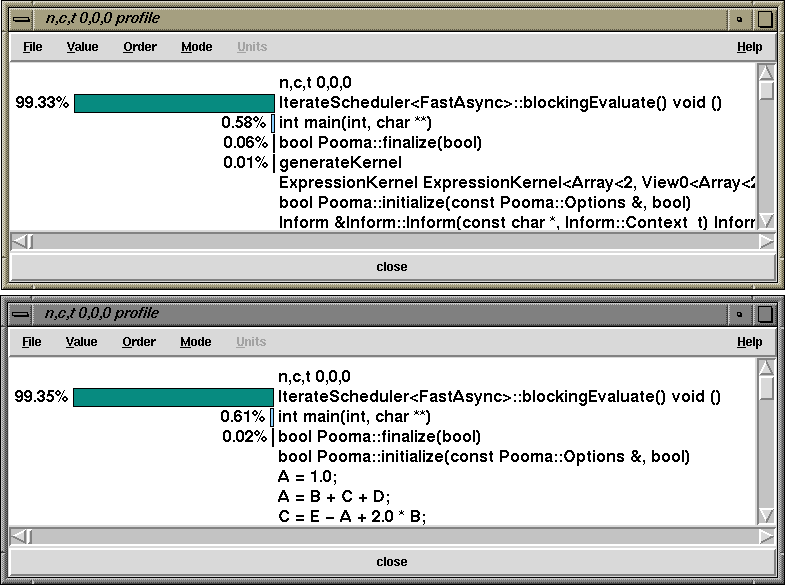Open Order menu in lower profile window
Viewport: 785px width, 585px height.
coord(139,342)
